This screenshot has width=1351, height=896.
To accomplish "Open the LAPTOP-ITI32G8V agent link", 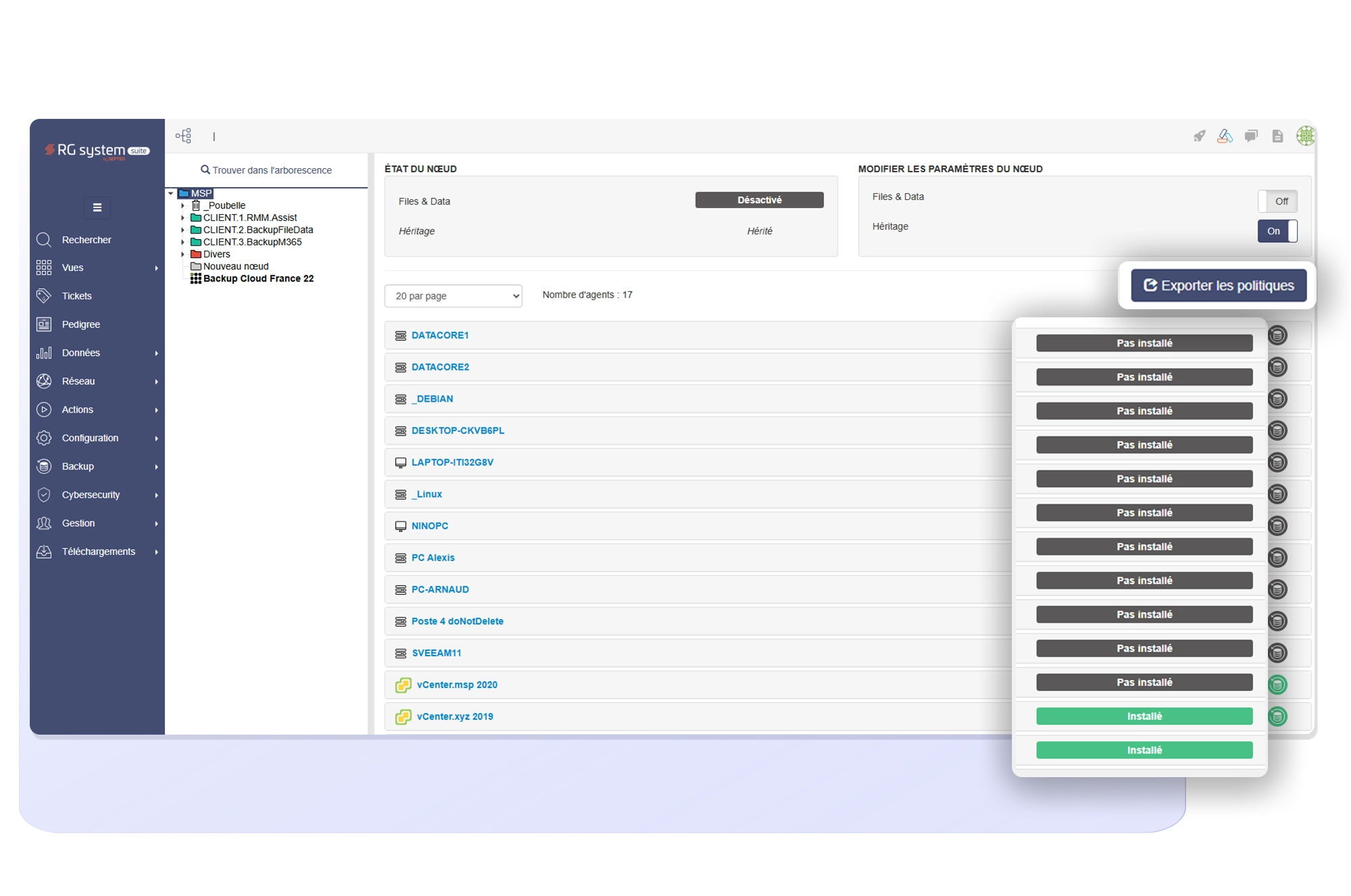I will (x=452, y=463).
